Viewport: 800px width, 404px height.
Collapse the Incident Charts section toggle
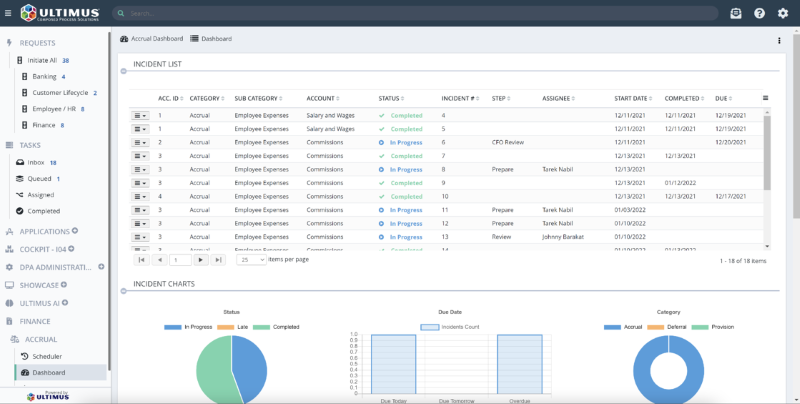123,291
